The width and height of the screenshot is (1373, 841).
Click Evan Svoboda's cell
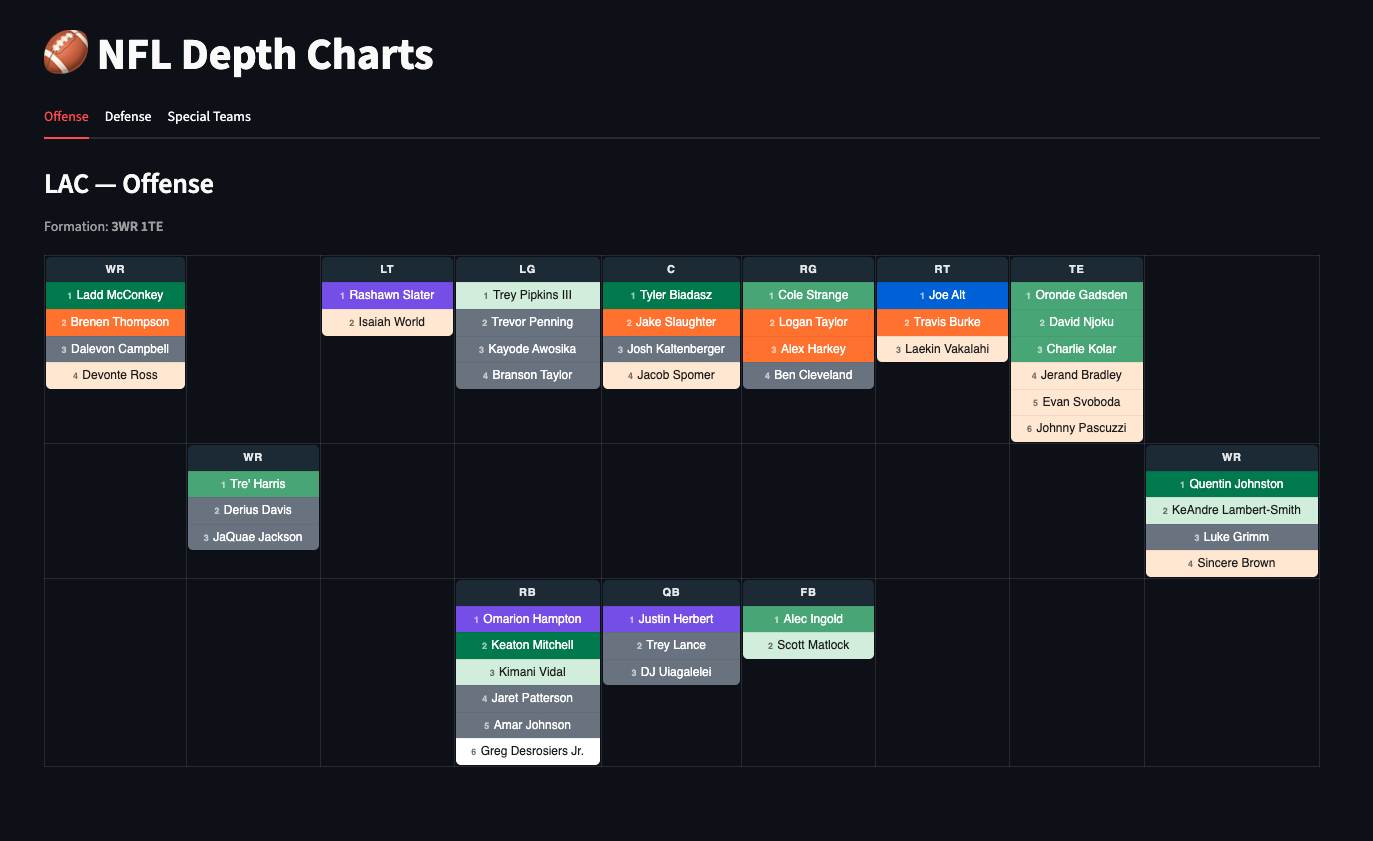1076,402
